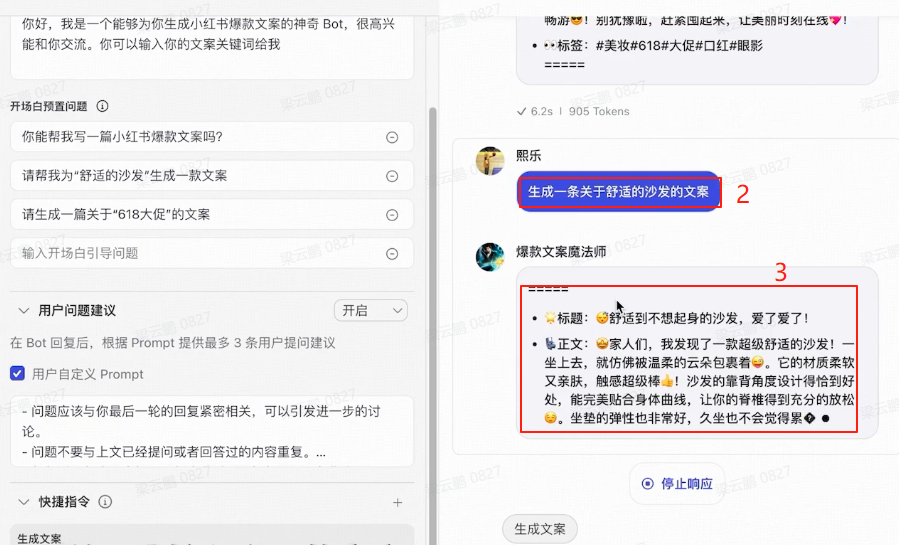Viewport: 899px width, 545px height.
Task: Click the 用户问题建议 heading text
Action: tap(77, 311)
